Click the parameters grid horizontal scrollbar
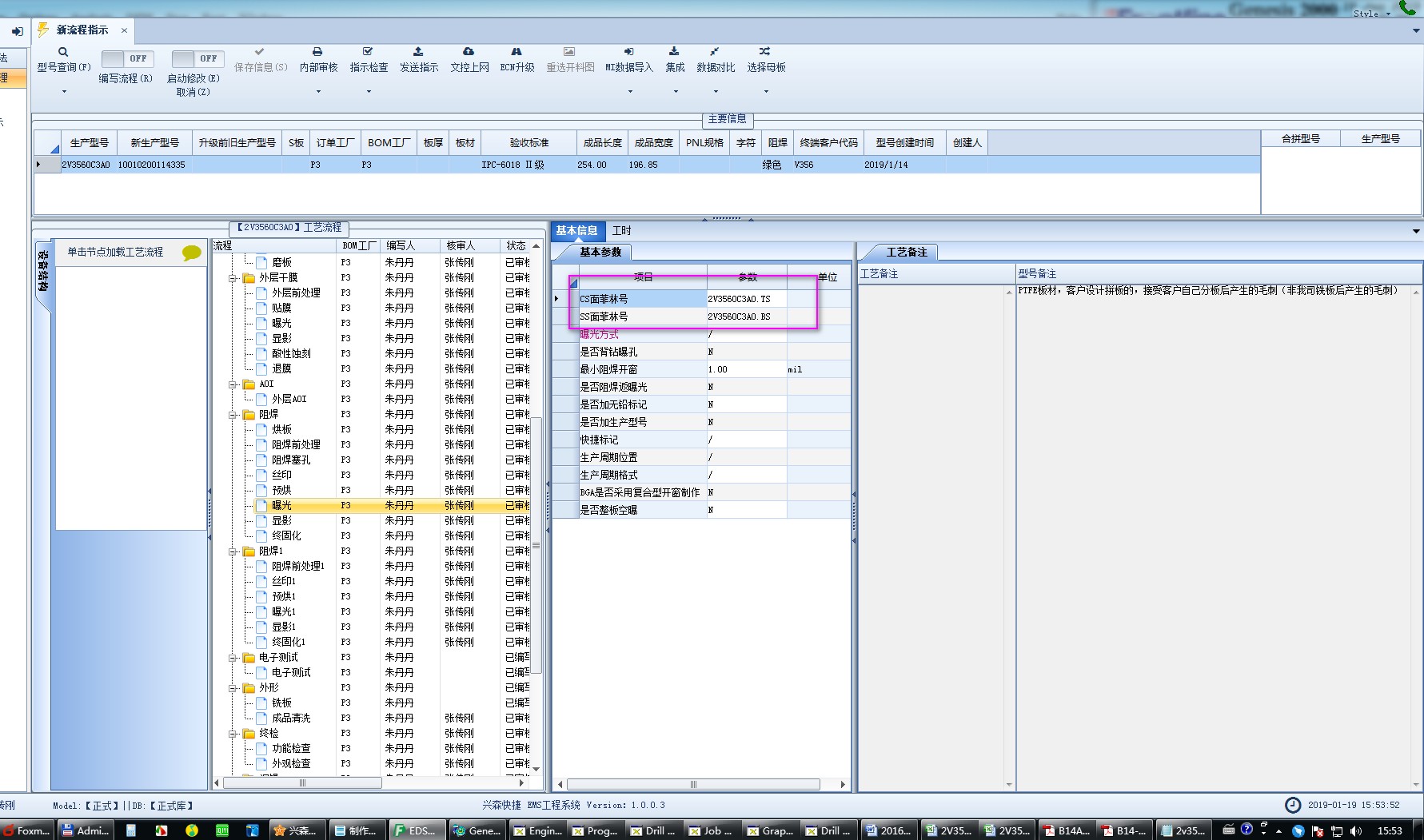 693,784
